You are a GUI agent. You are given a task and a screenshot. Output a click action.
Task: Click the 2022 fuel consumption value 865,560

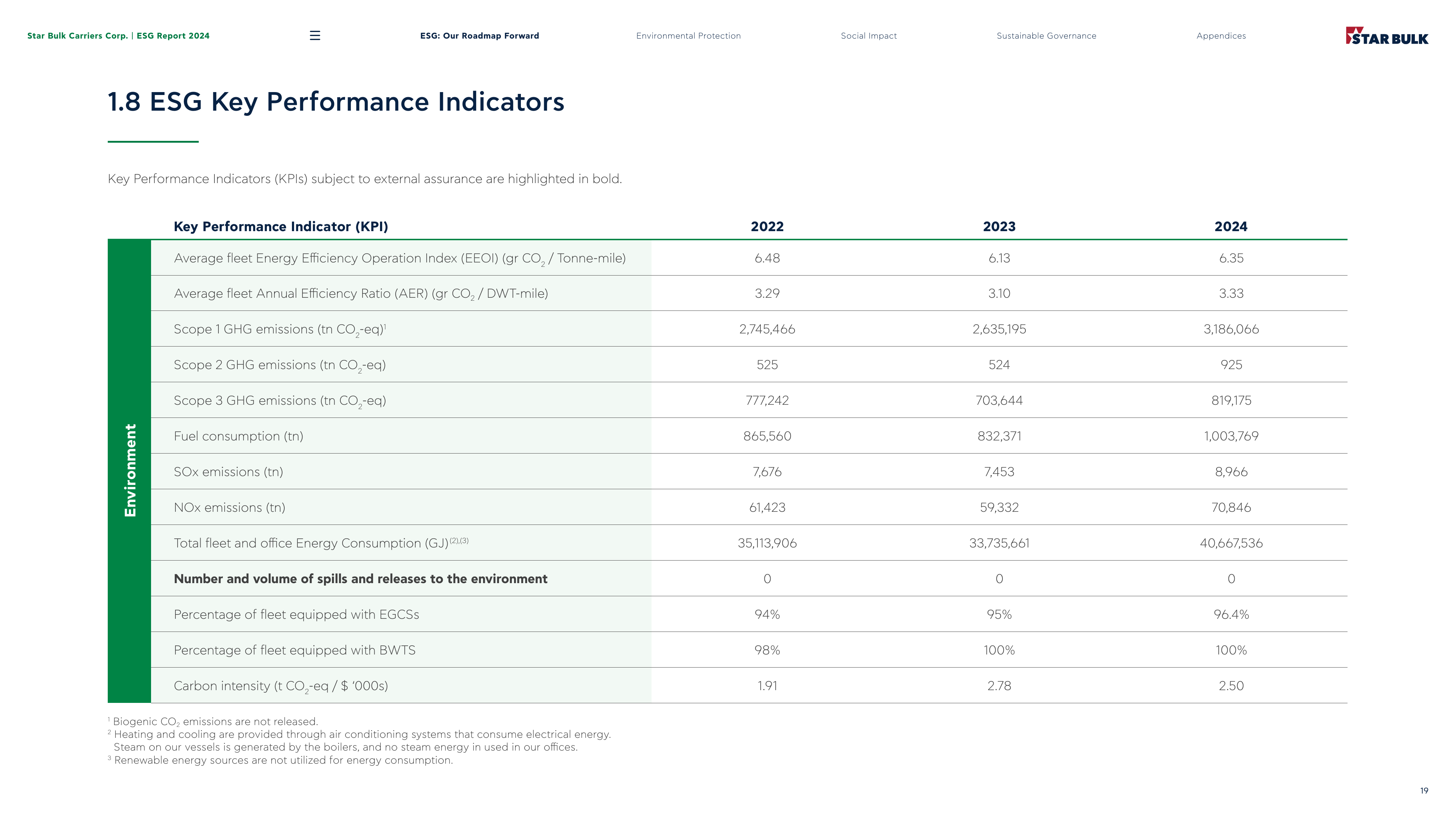(767, 436)
